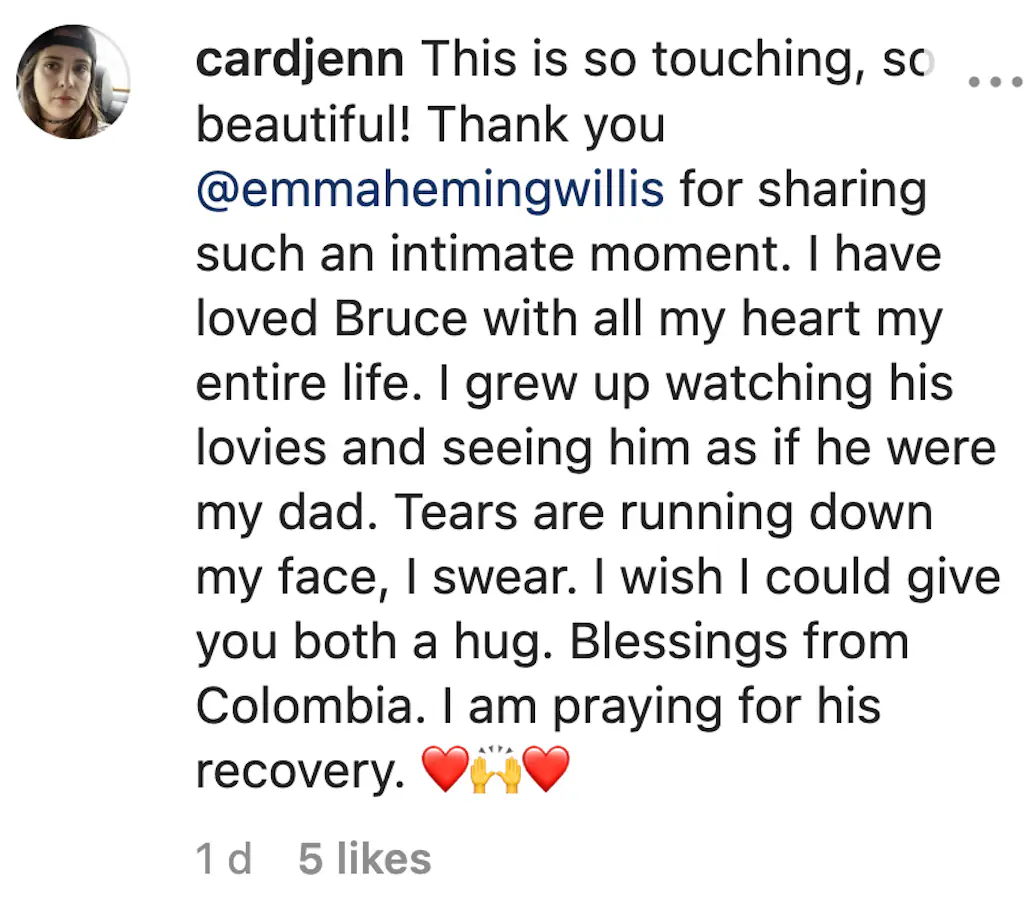Open the three-dot more options menu
Viewport: 1024px width, 912px height.
[x=991, y=83]
